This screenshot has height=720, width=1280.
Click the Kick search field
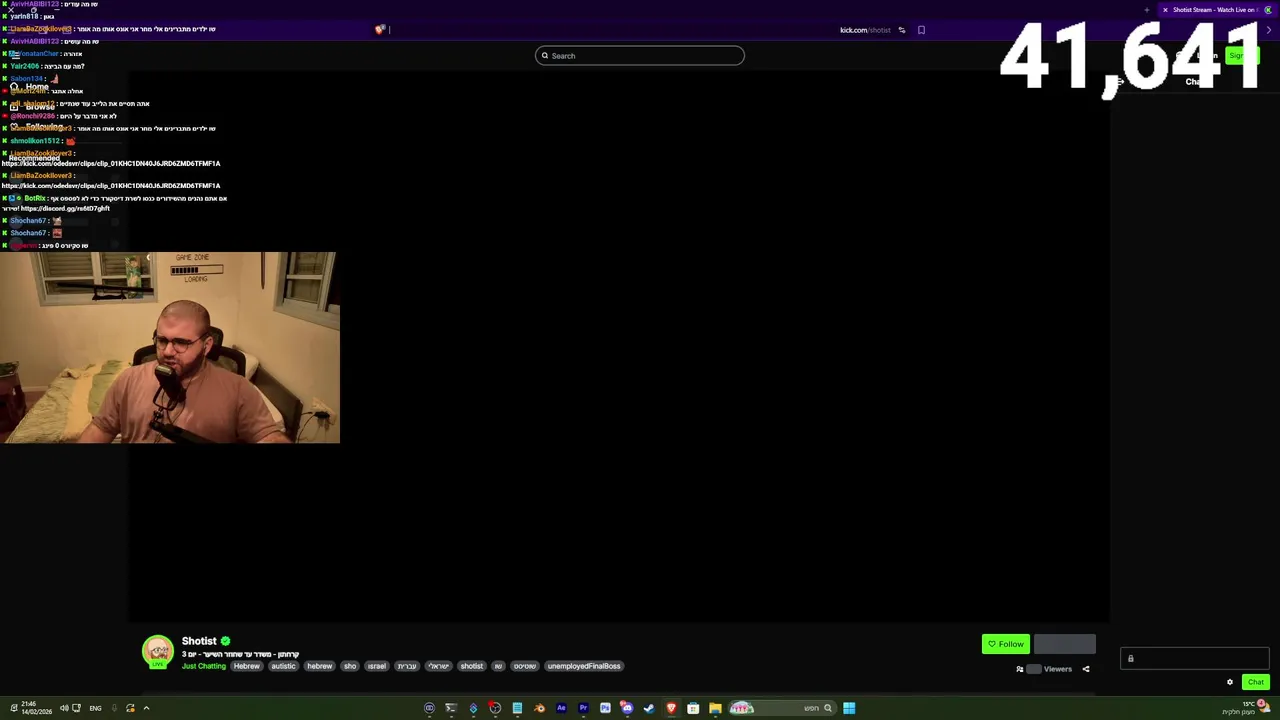[640, 56]
